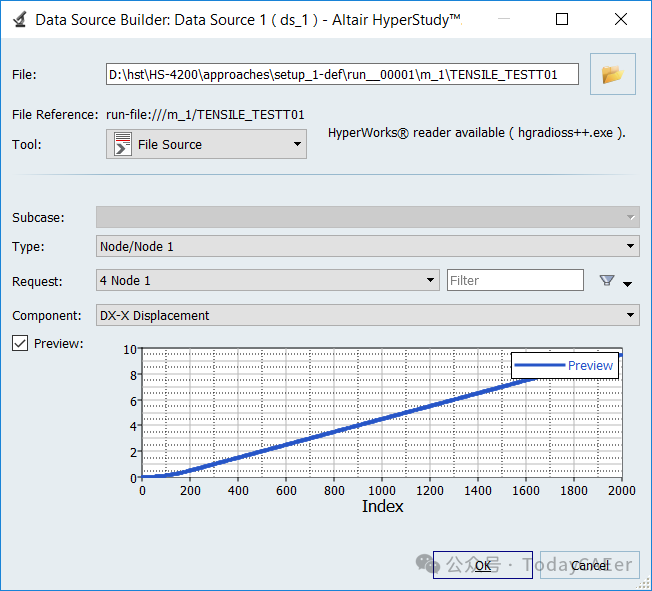This screenshot has height=591, width=652.
Task: Click the HyperWorks reader available message
Action: 477,133
